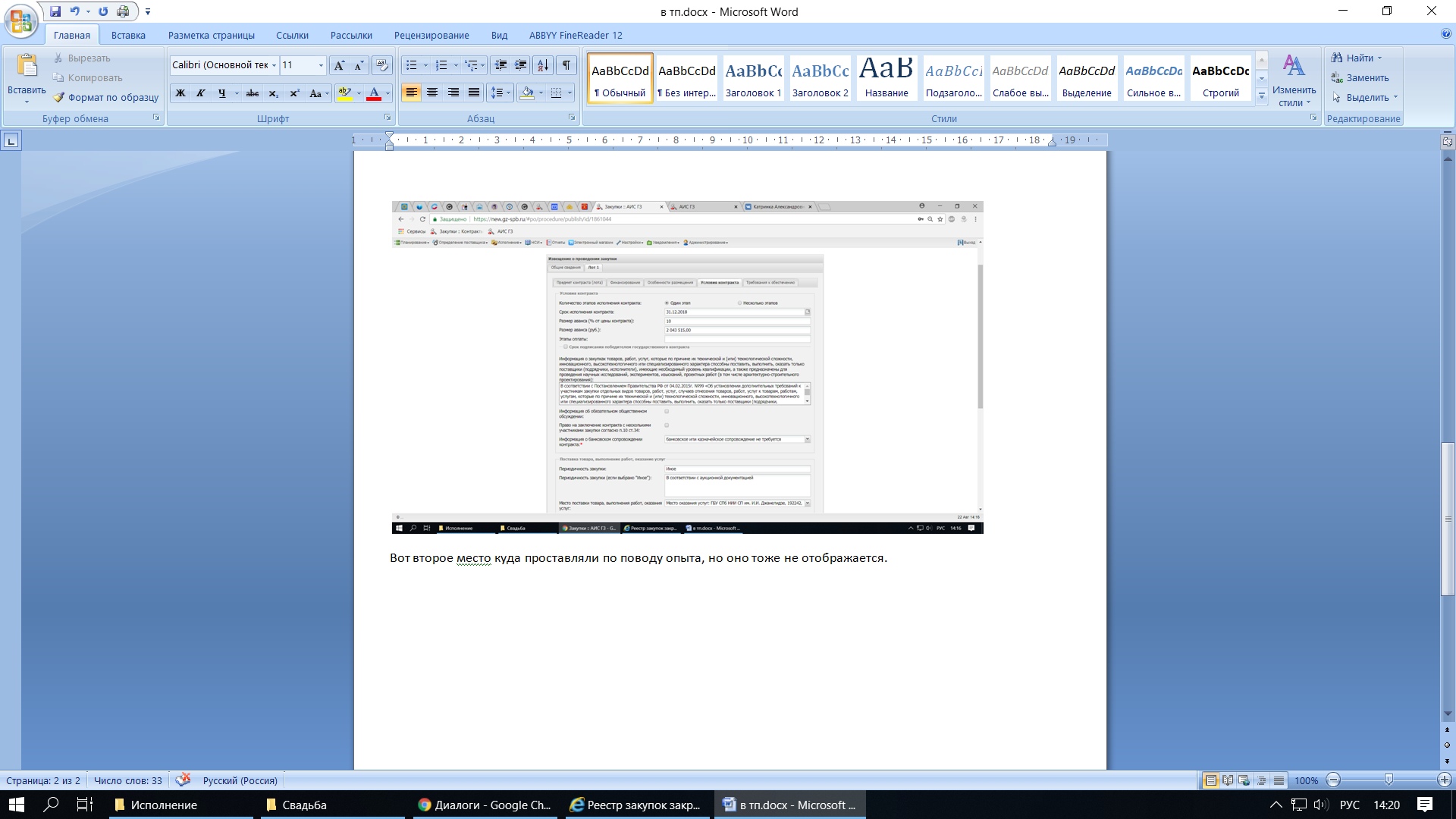Justify text alignment
This screenshot has height=819, width=1456.
[x=474, y=93]
